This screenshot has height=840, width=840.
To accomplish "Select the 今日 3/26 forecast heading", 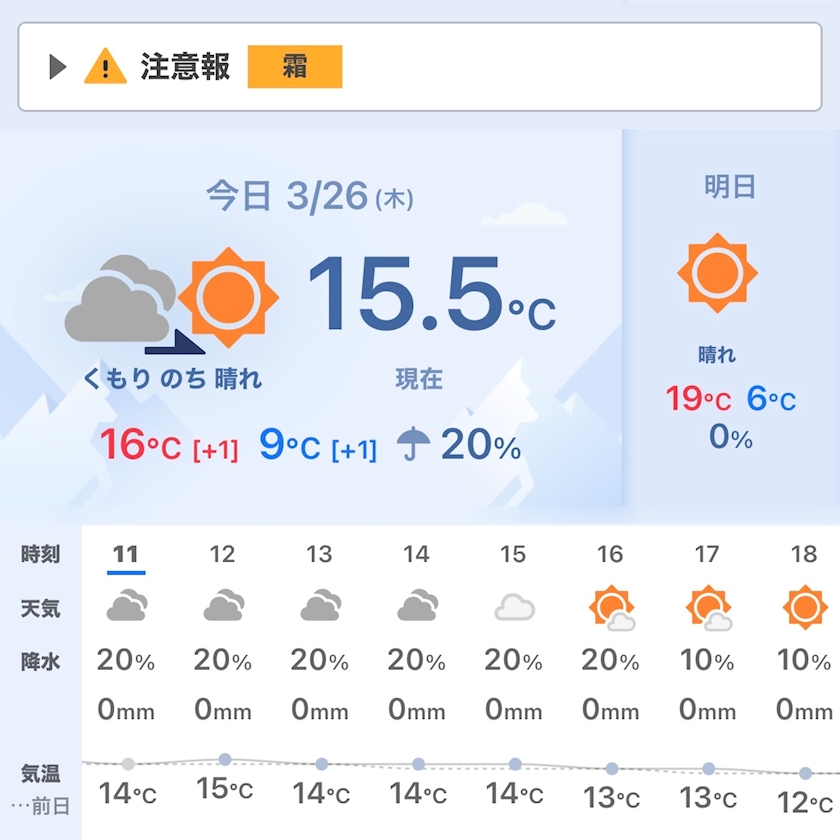I will point(310,196).
